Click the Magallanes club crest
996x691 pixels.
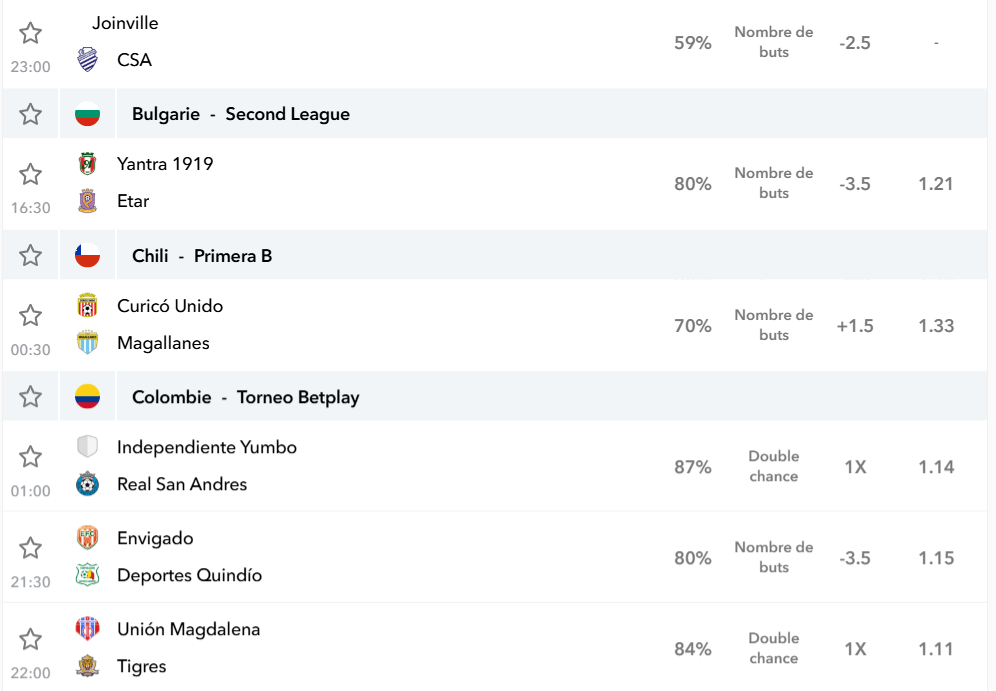point(88,342)
